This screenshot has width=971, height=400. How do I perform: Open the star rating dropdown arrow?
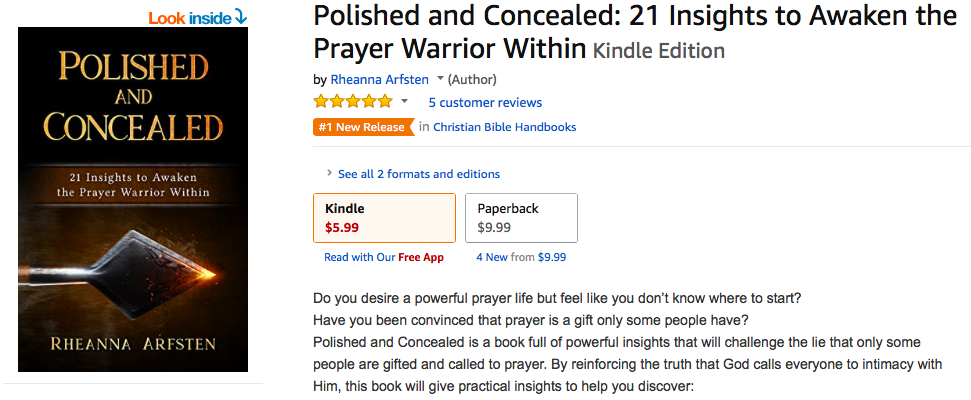point(405,102)
